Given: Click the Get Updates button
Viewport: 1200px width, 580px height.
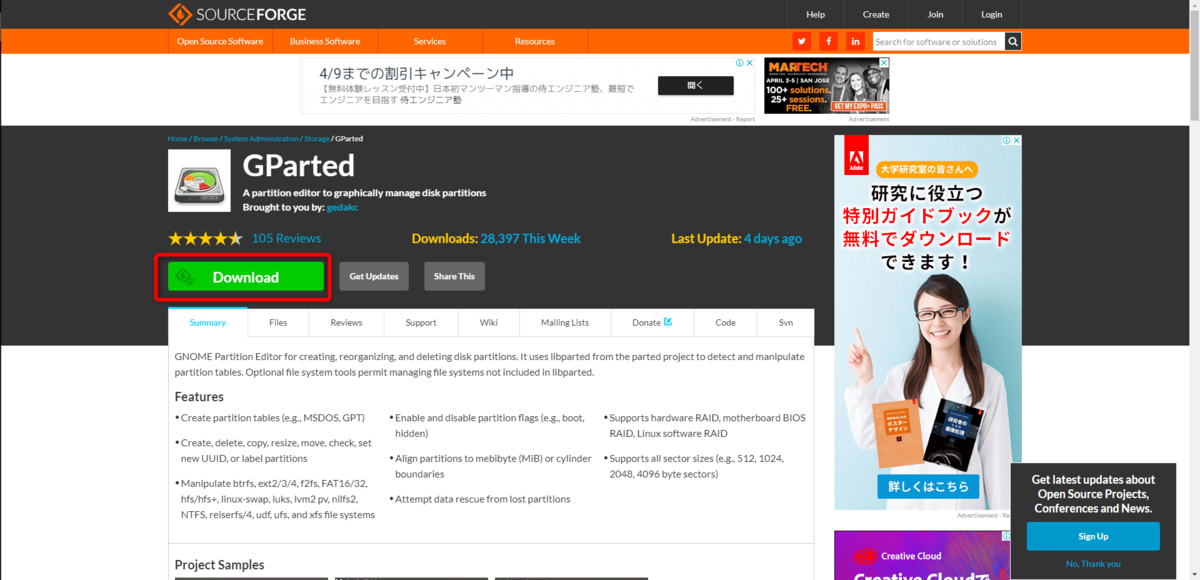Looking at the screenshot, I should 374,276.
